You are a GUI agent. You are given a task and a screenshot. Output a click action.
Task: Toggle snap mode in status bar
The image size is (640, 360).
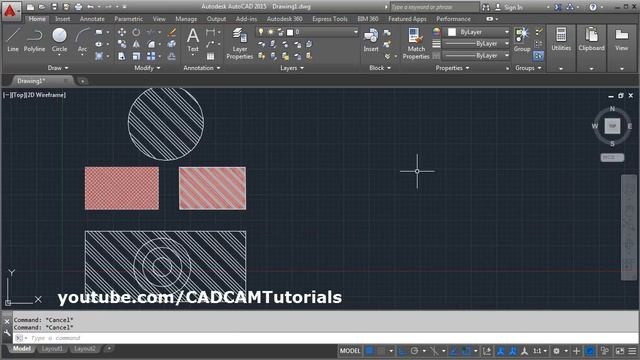(381, 351)
